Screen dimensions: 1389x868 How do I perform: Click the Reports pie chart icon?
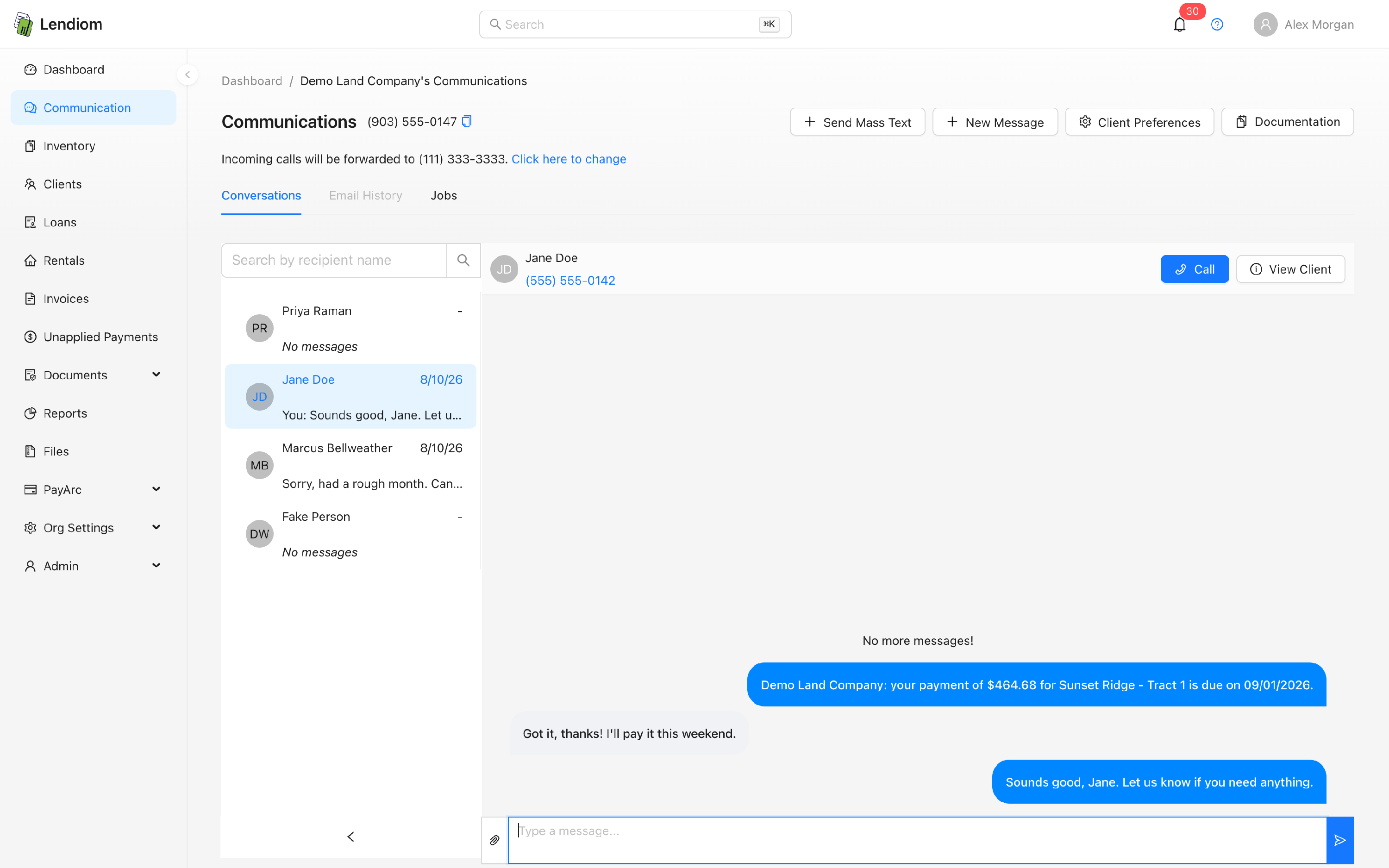[31, 413]
